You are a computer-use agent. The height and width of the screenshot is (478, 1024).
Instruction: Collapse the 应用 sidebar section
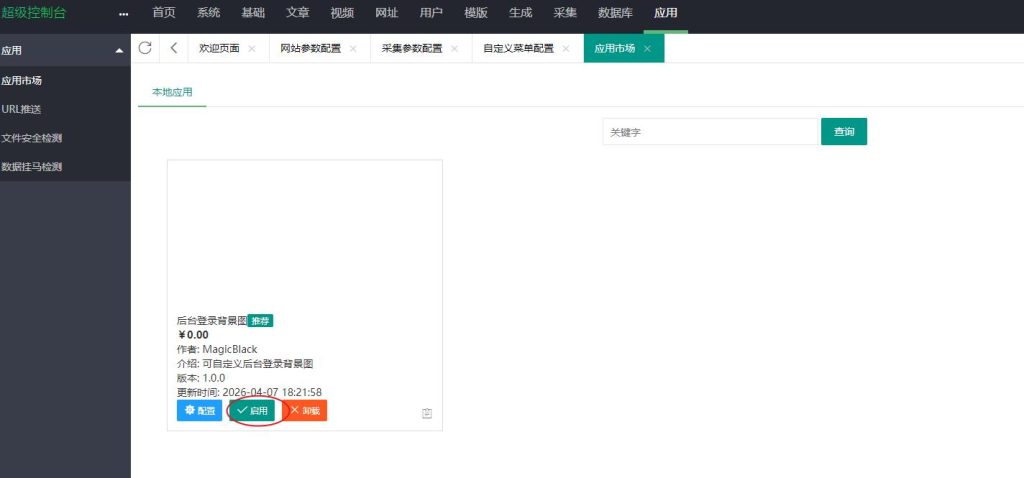click(x=119, y=51)
